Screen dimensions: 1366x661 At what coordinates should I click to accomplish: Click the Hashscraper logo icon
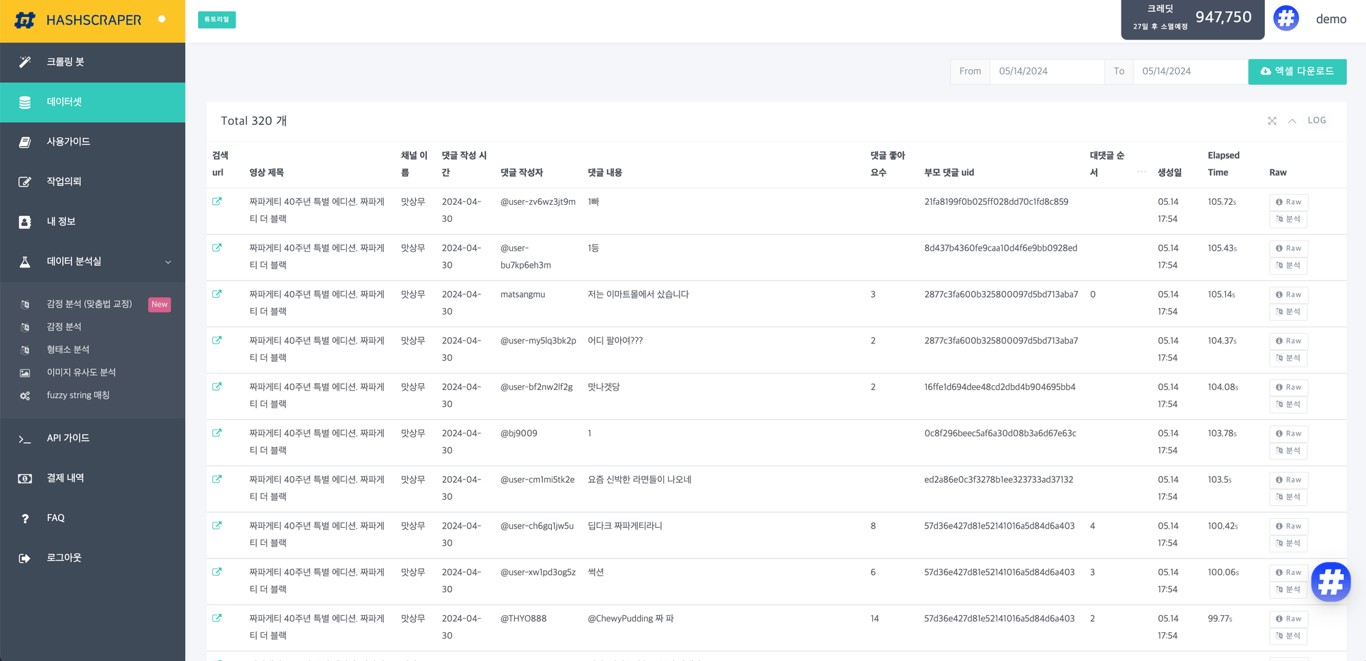pos(25,20)
